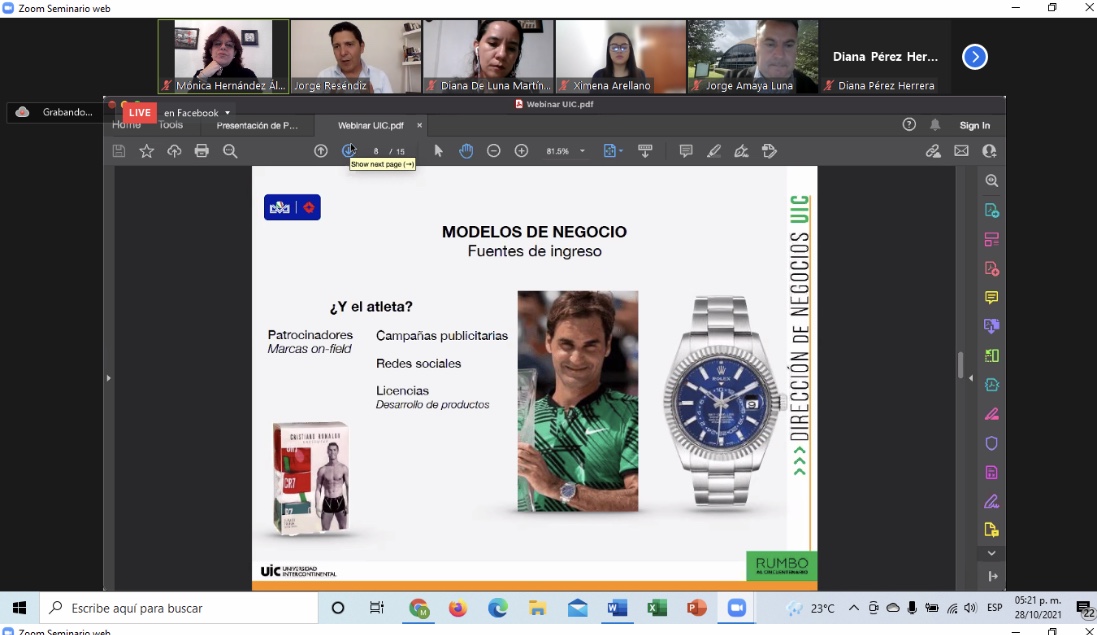This screenshot has width=1097, height=635.
Task: Click the page number field showing 8
Action: click(376, 151)
